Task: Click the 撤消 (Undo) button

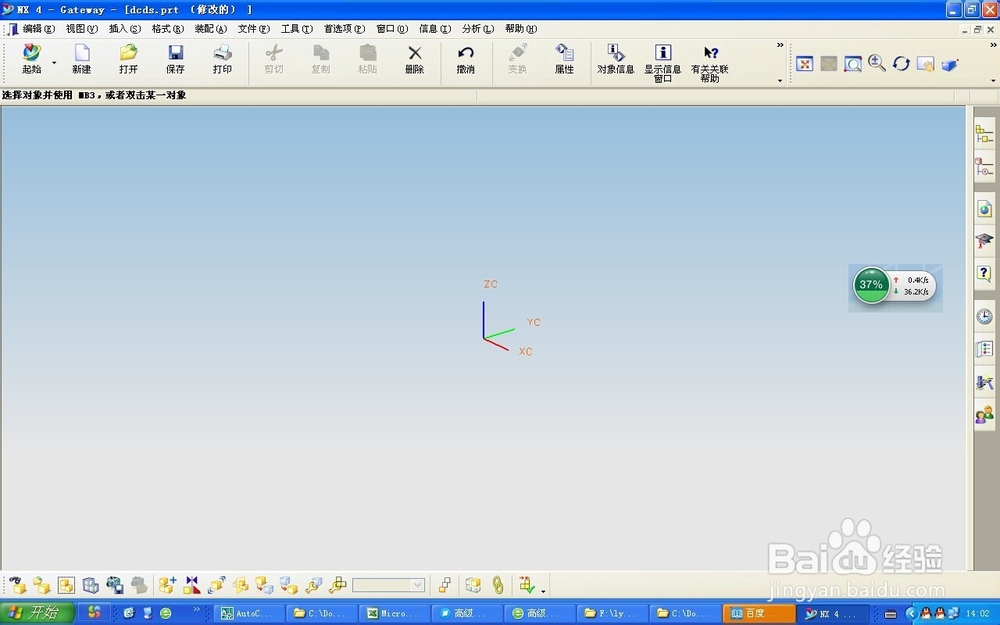Action: [x=466, y=59]
